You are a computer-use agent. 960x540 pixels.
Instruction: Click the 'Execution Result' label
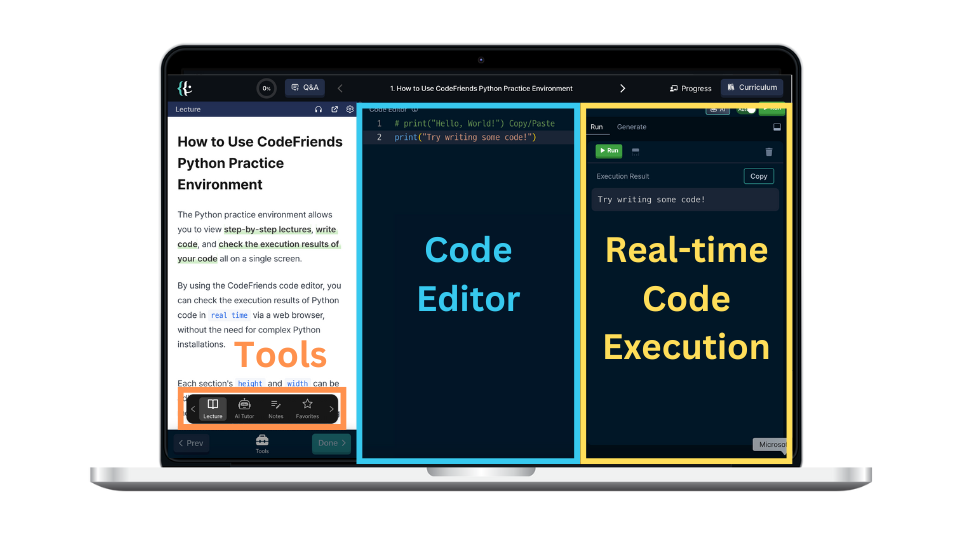(623, 176)
